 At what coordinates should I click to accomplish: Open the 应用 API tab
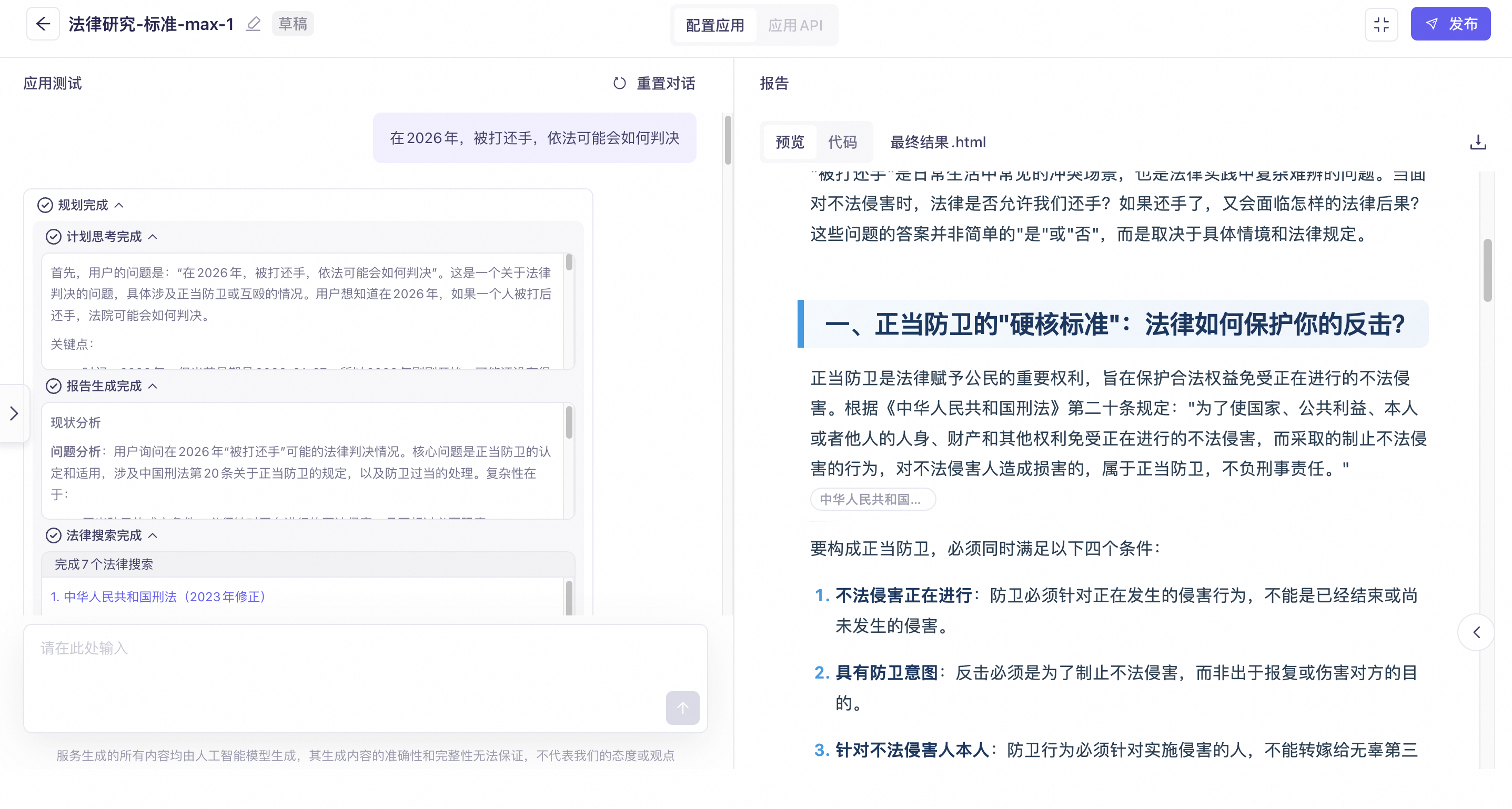tap(795, 25)
